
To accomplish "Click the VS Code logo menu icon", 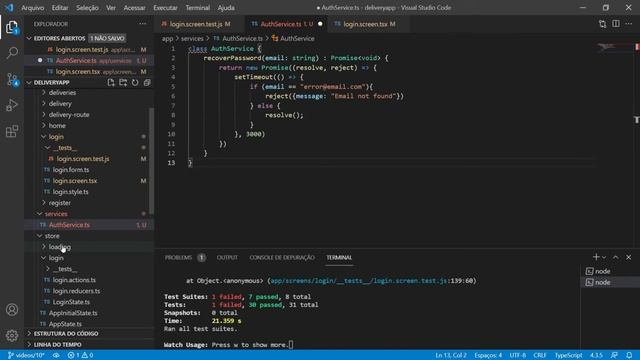I will click(9, 7).
